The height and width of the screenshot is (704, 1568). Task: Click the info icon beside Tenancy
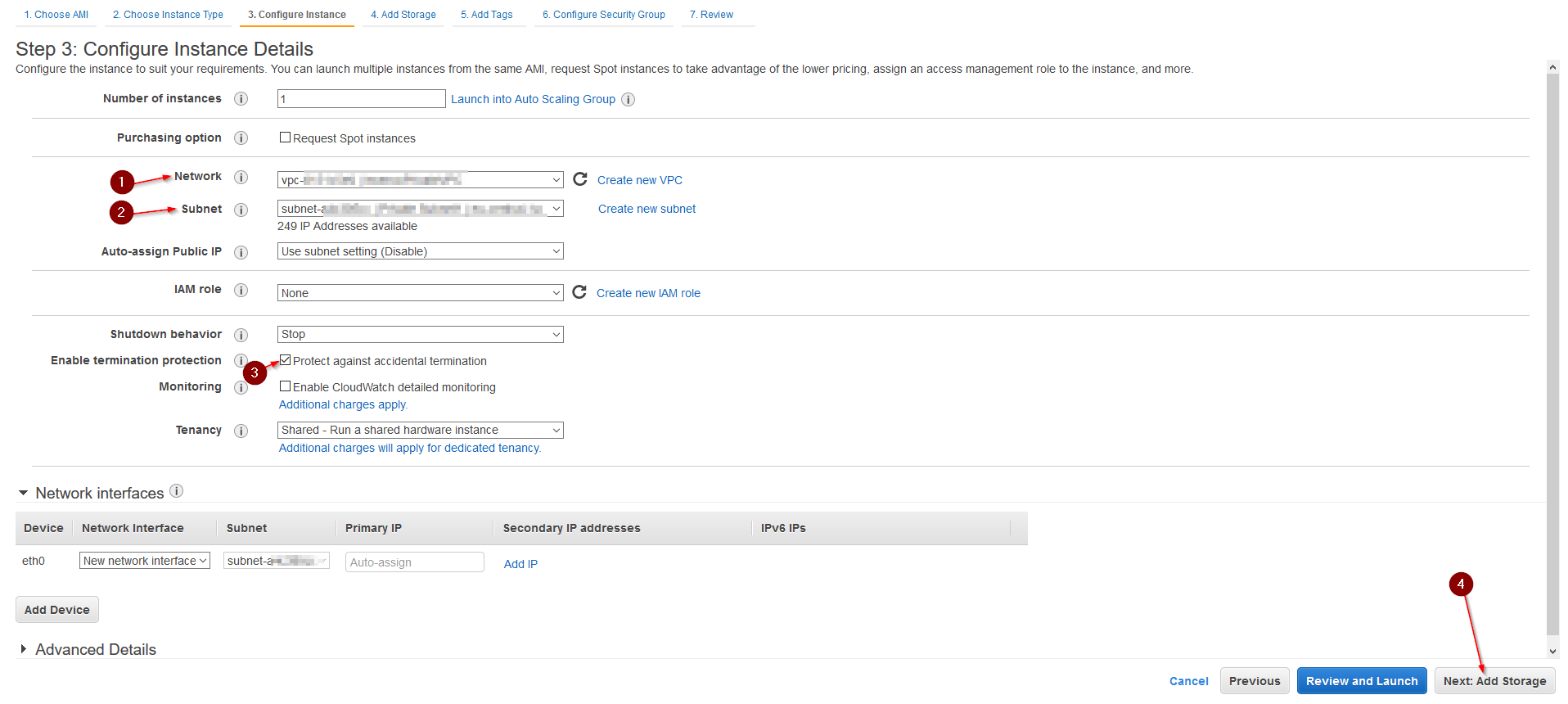241,431
